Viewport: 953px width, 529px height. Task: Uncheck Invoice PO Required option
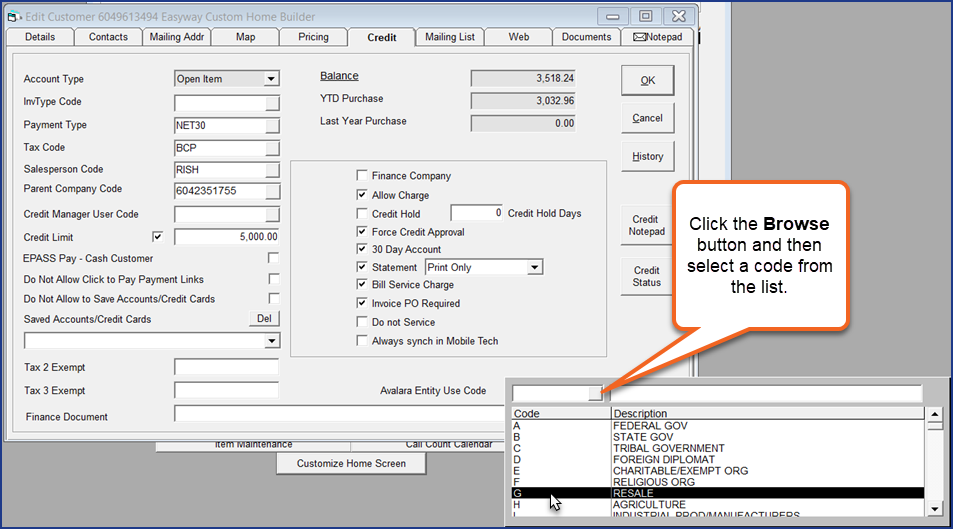[x=362, y=304]
